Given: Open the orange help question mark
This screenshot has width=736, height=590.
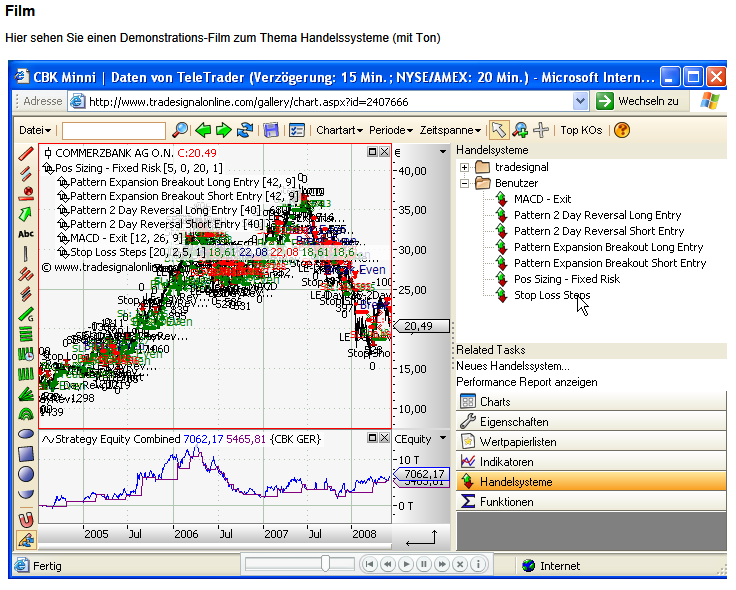Looking at the screenshot, I should point(622,130).
